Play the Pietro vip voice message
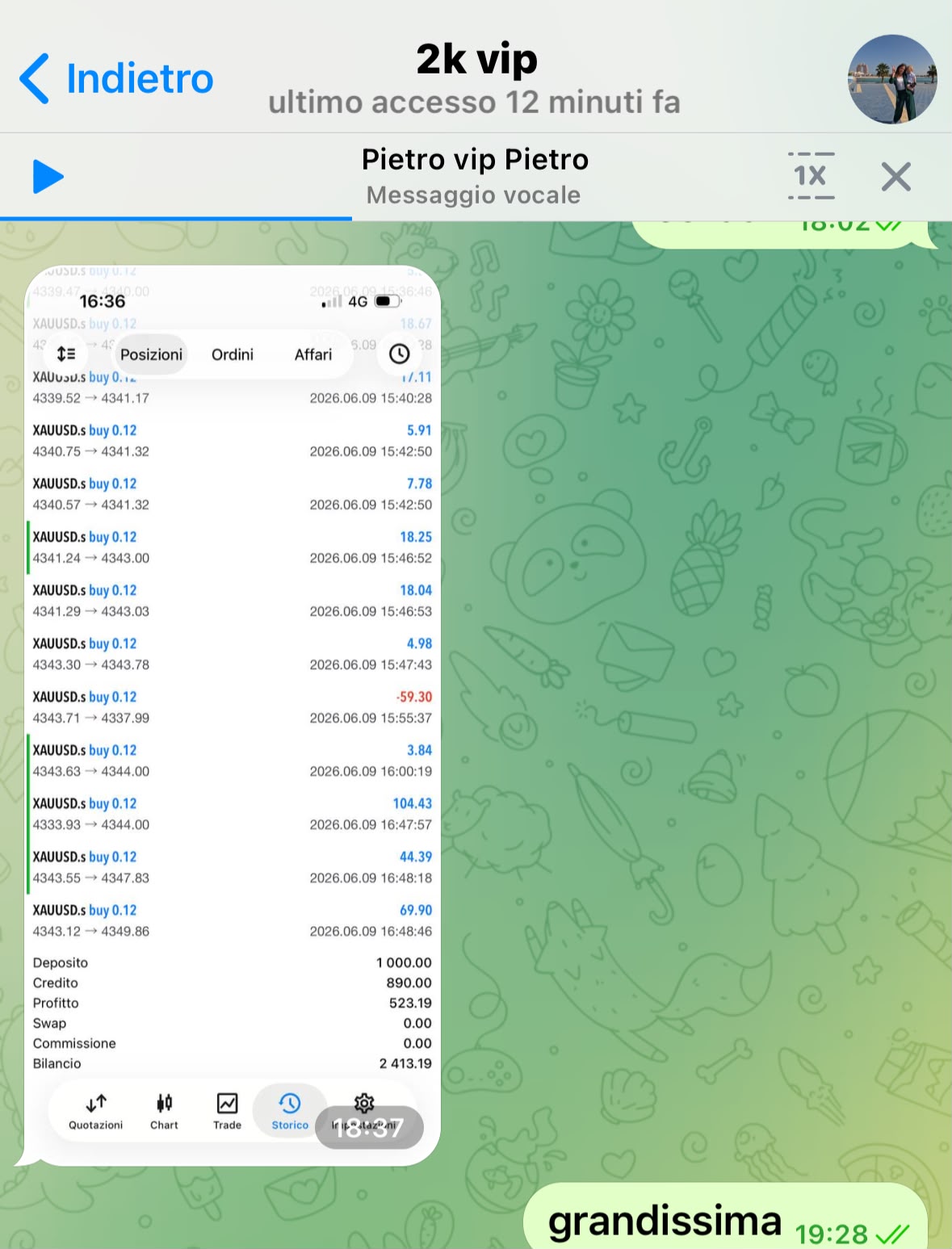952x1249 pixels. [48, 177]
